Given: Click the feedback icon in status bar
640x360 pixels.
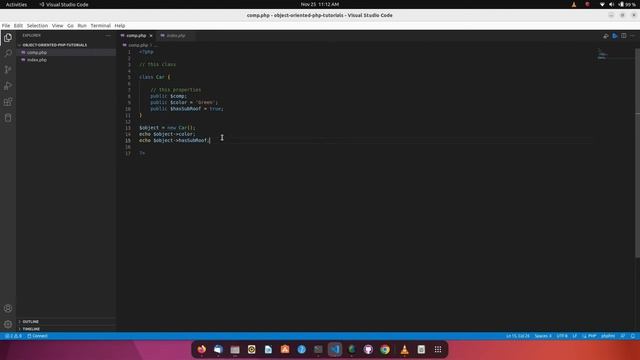Looking at the screenshot, I should pyautogui.click(x=623, y=336).
